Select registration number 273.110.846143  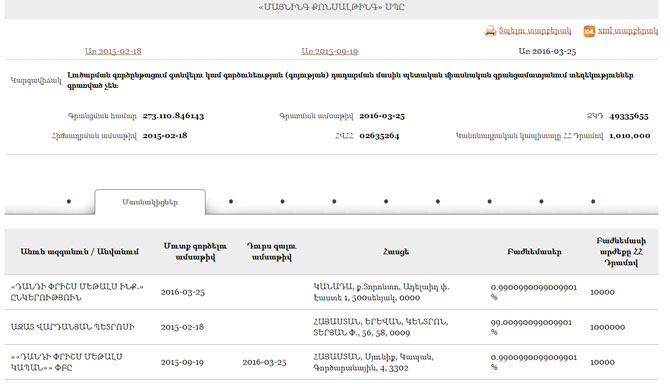click(173, 116)
